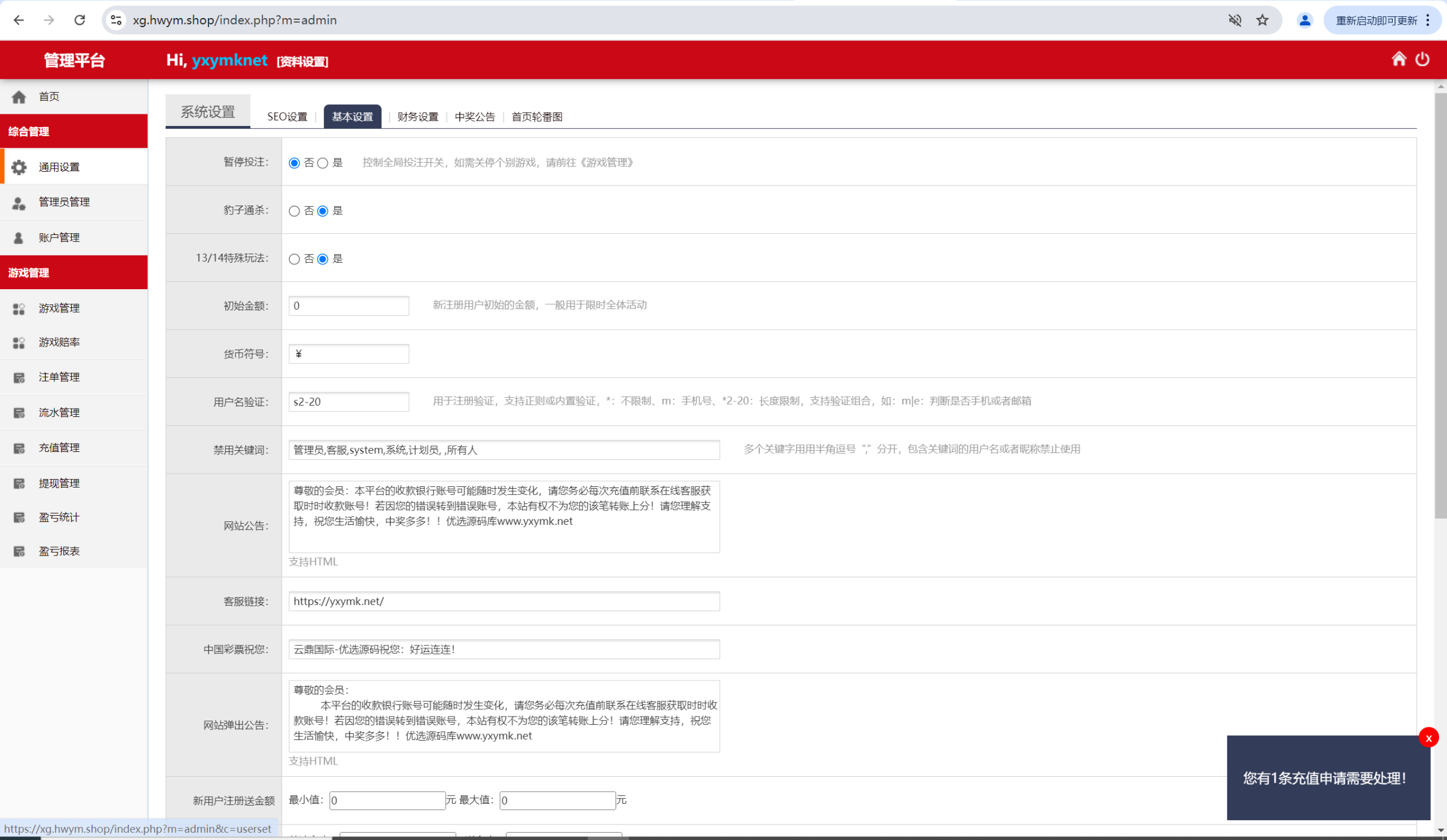Open the browser profile avatar icon
This screenshot has height=840, width=1447.
pos(1305,20)
